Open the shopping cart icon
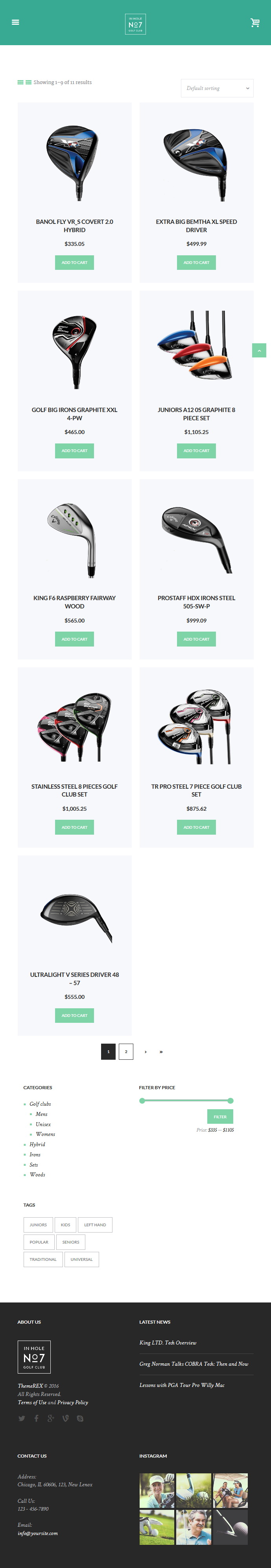The image size is (271, 1568). coord(254,22)
